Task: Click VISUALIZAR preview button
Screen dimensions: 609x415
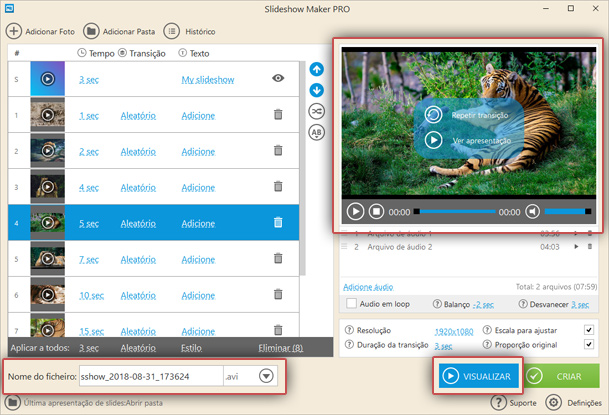Action: pos(478,376)
